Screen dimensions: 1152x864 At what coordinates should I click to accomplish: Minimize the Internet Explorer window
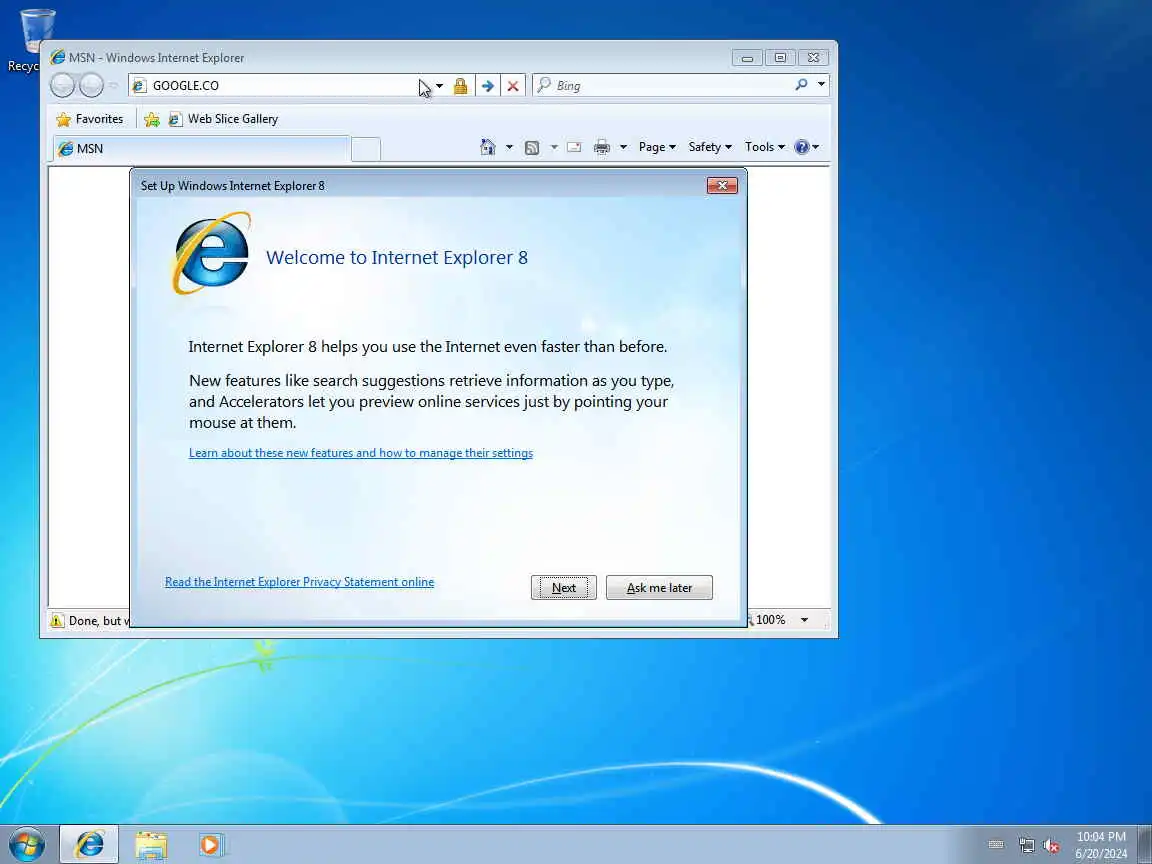pos(747,58)
